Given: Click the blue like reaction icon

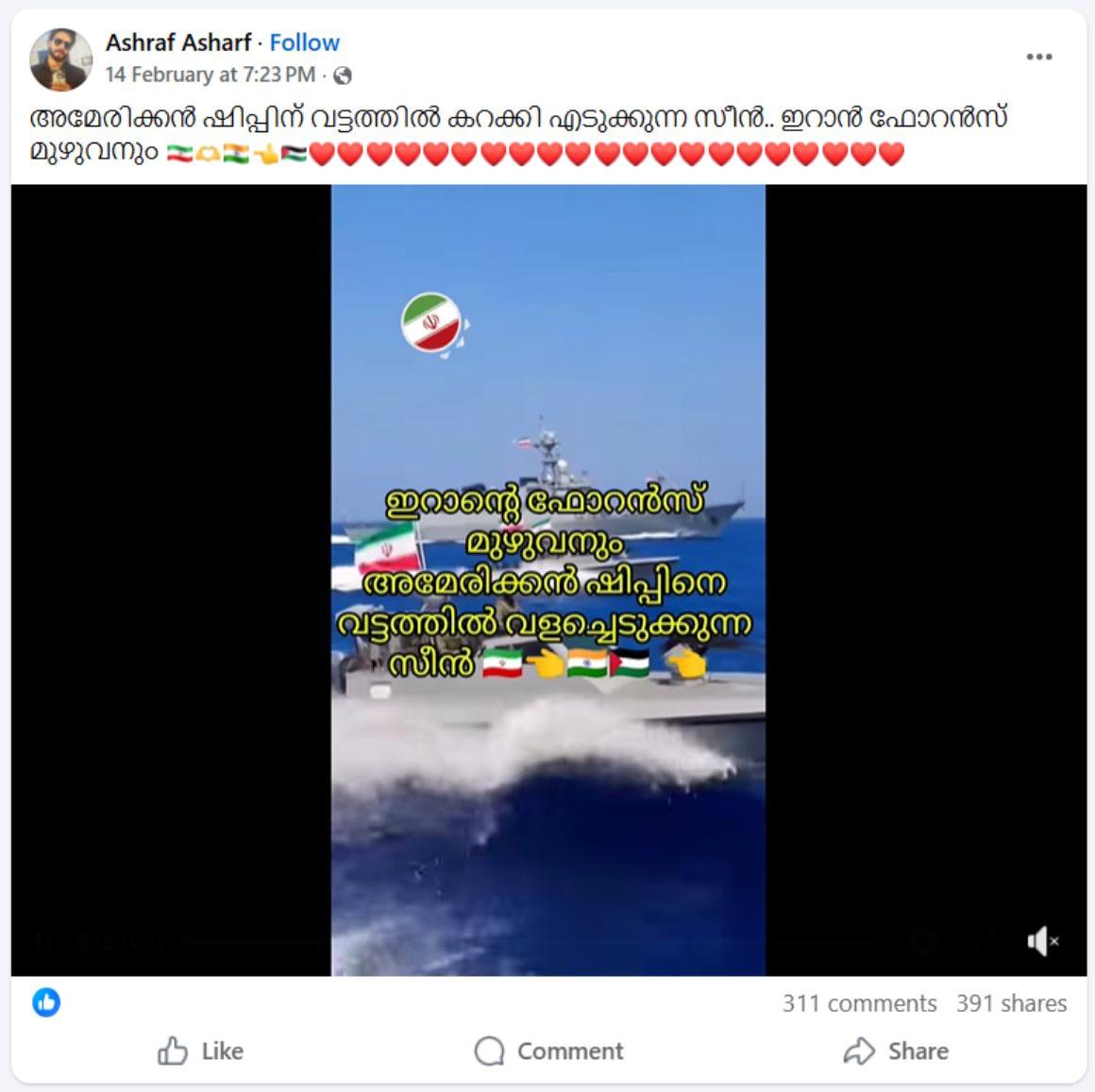Looking at the screenshot, I should click(46, 1002).
